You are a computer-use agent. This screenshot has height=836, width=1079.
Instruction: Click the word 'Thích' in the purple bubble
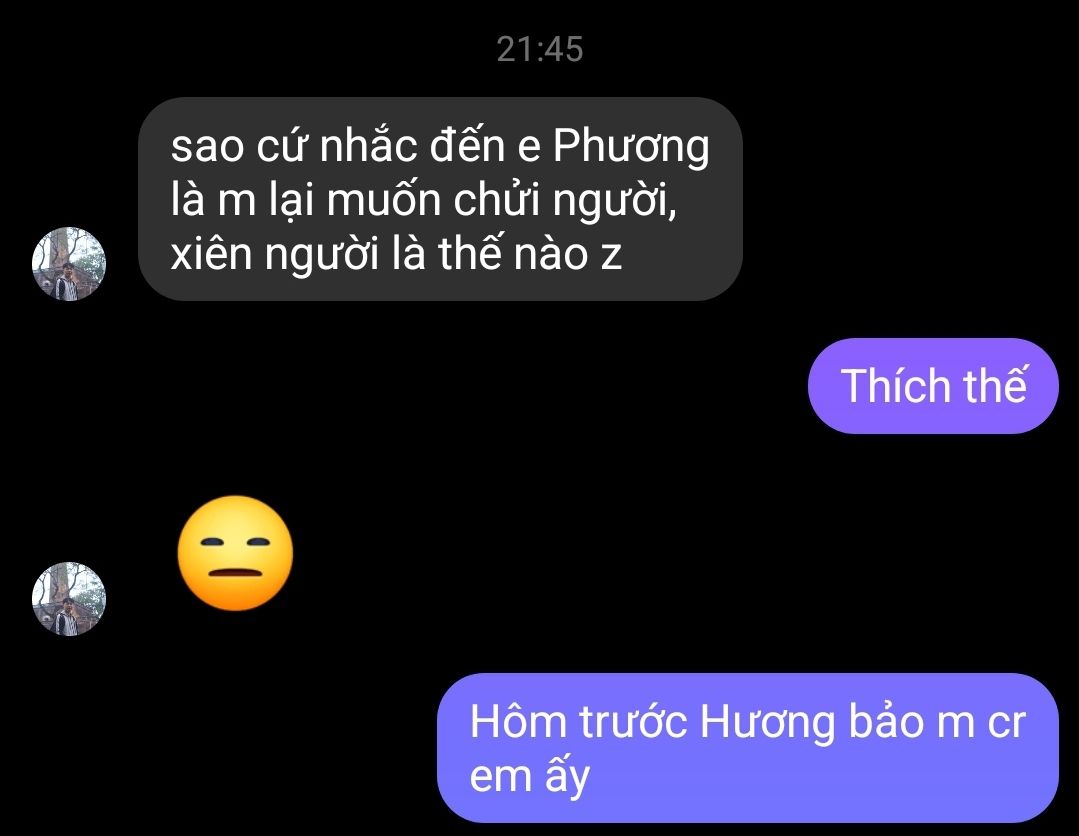tap(895, 386)
